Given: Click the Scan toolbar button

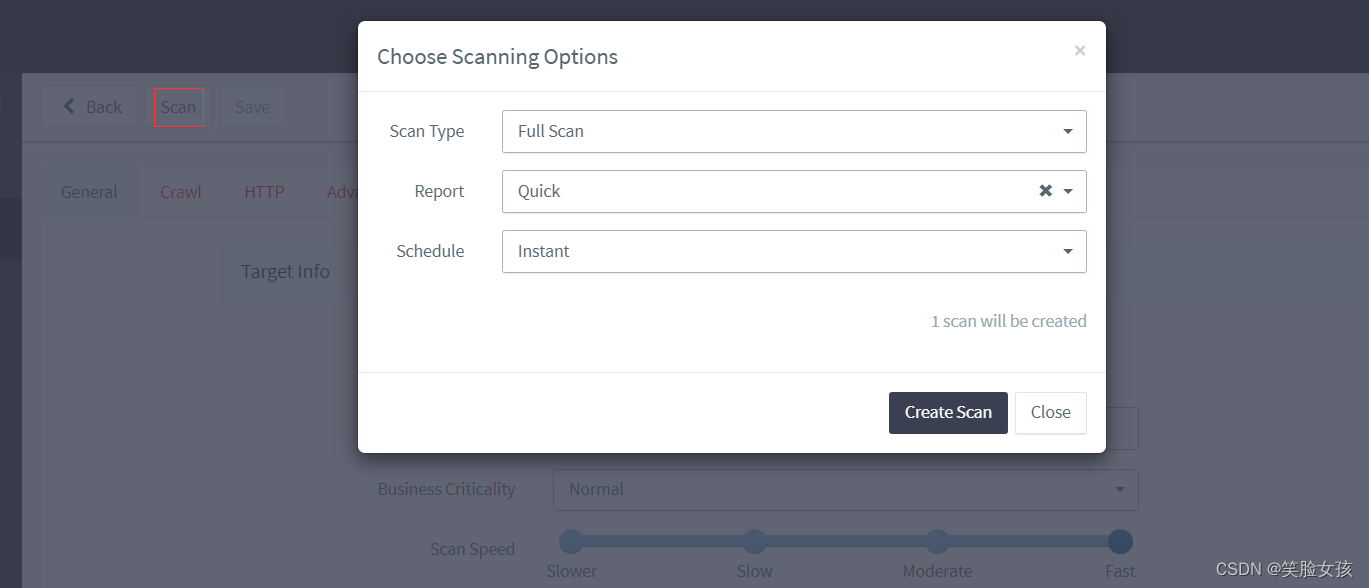Looking at the screenshot, I should point(178,107).
